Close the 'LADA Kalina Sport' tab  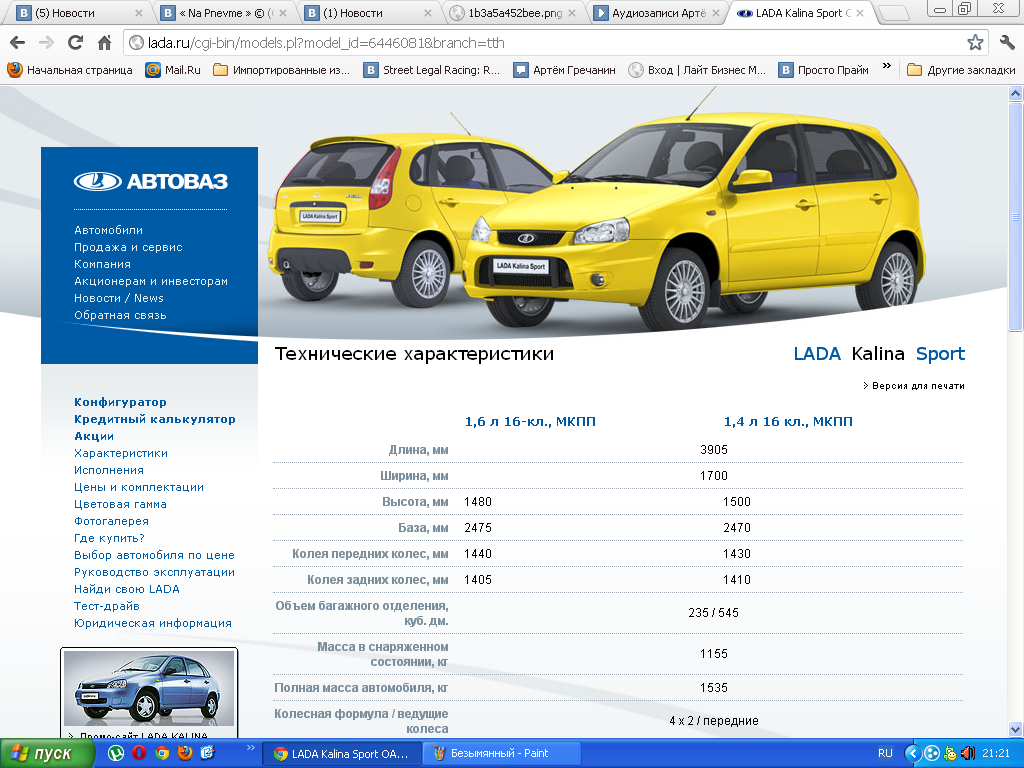point(859,13)
